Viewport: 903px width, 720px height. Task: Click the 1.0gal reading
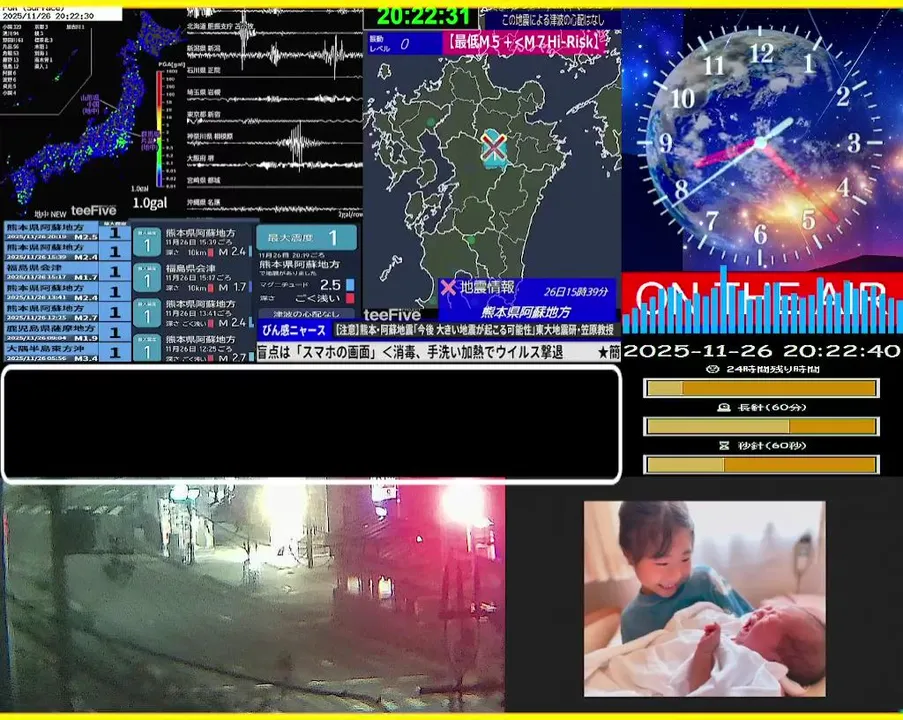point(150,203)
